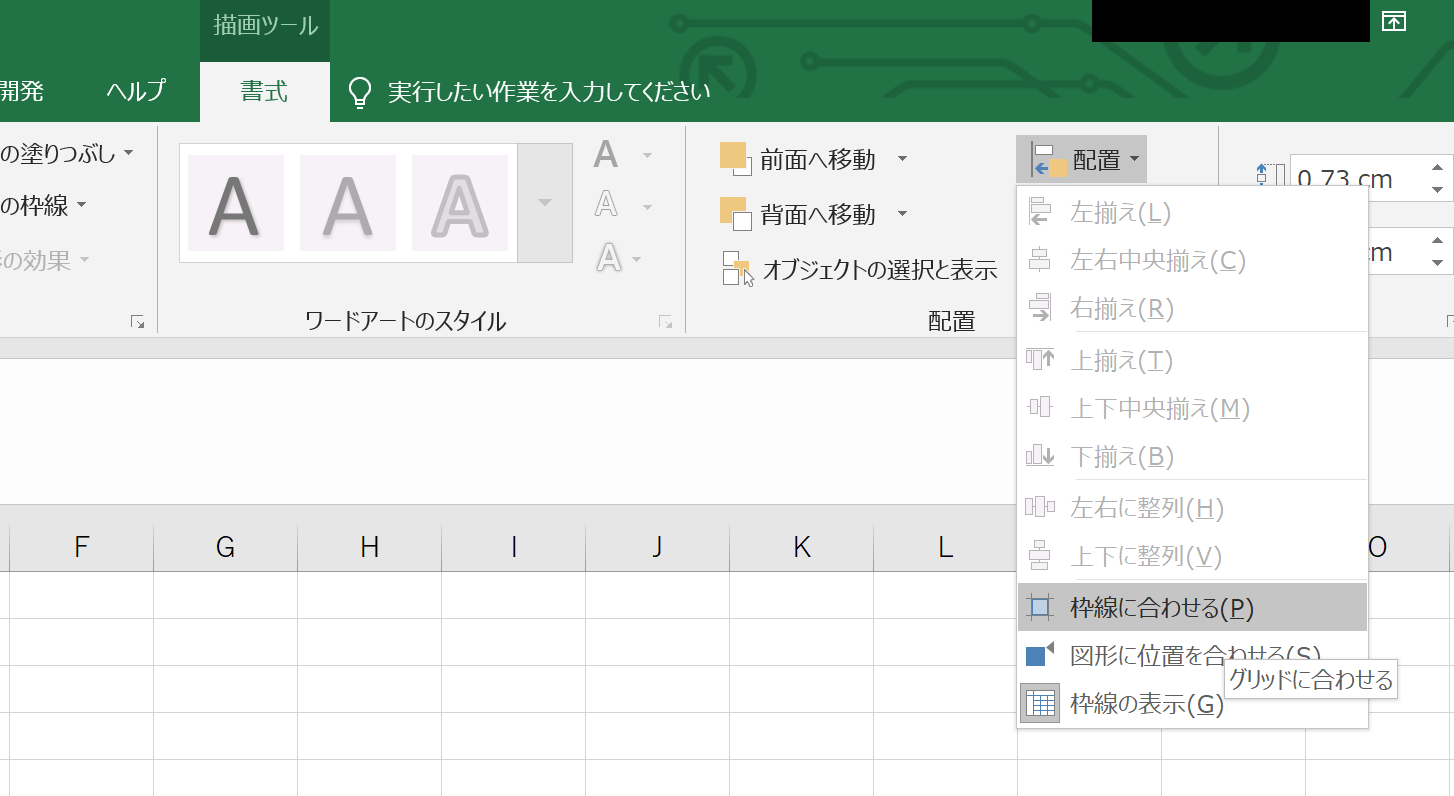Select column K header

click(802, 547)
